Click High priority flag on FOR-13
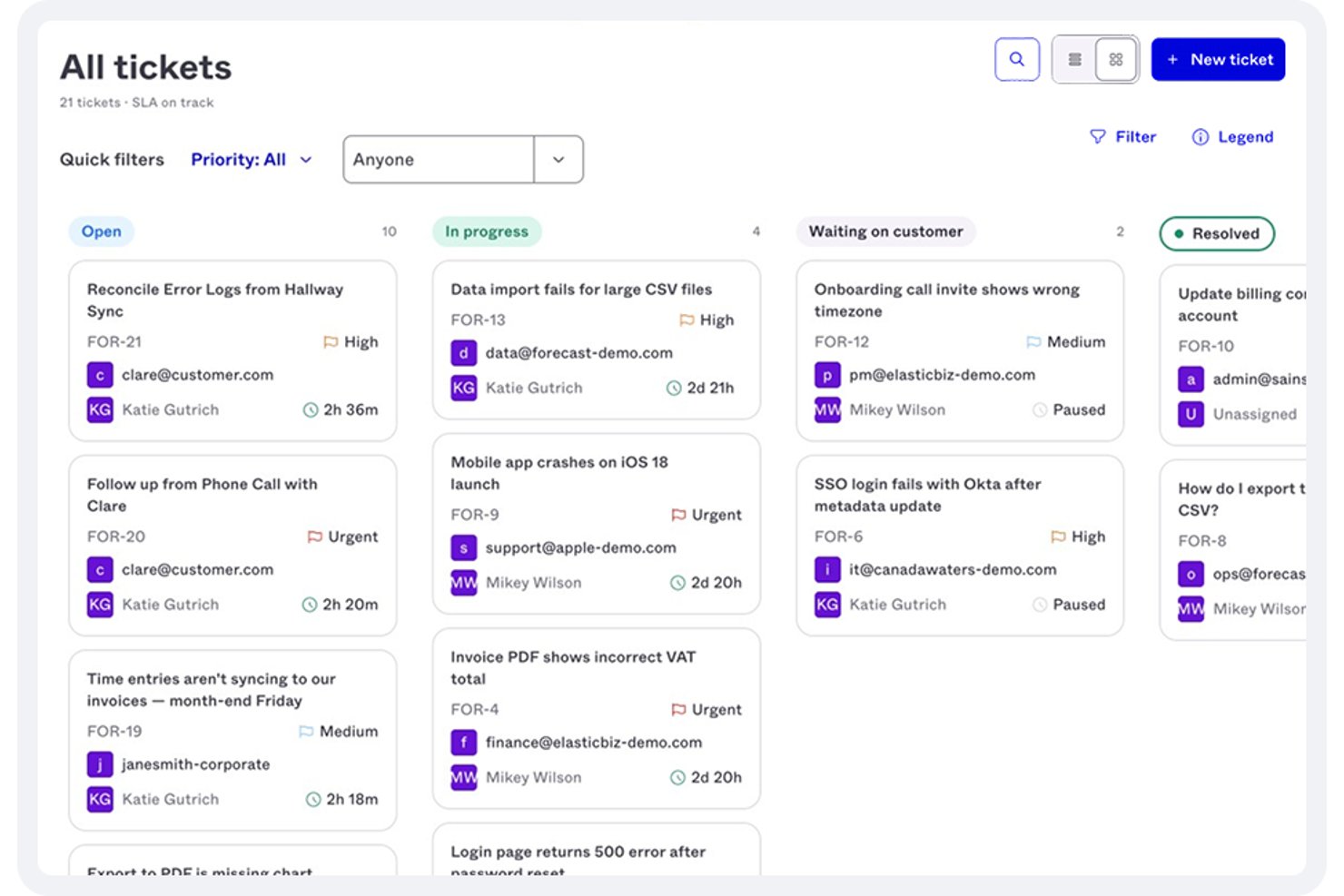This screenshot has width=1344, height=896. (x=687, y=320)
